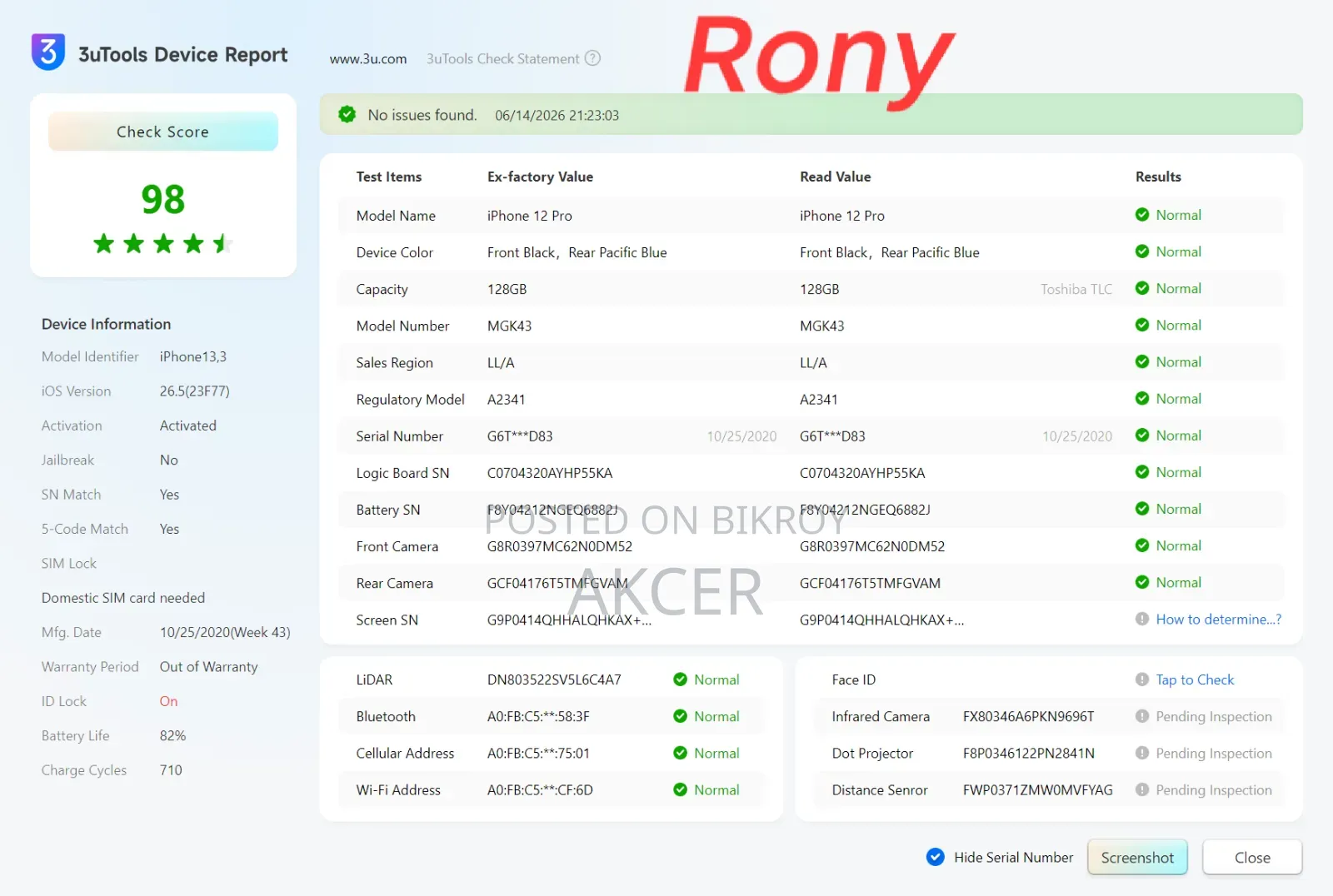Click the Mfg. Date 10/25/2020(Week 43) value

coord(225,633)
